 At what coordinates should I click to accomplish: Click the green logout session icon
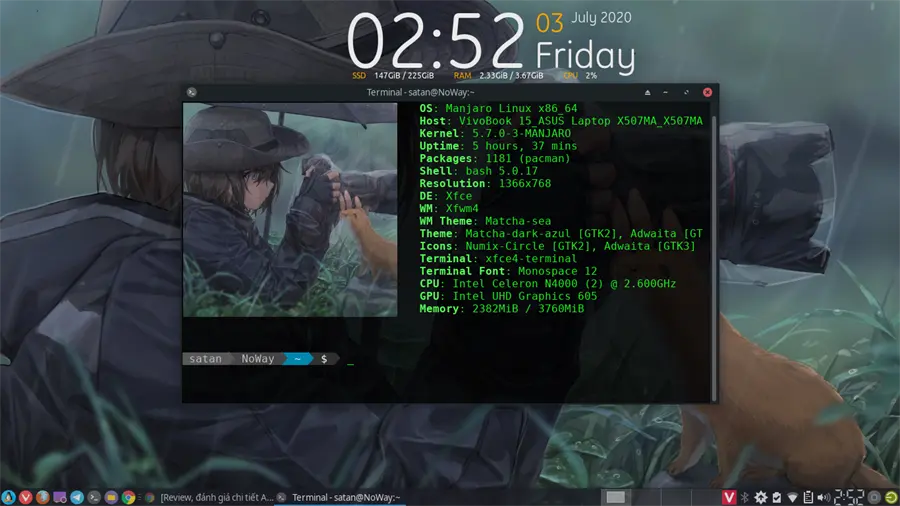[891, 497]
